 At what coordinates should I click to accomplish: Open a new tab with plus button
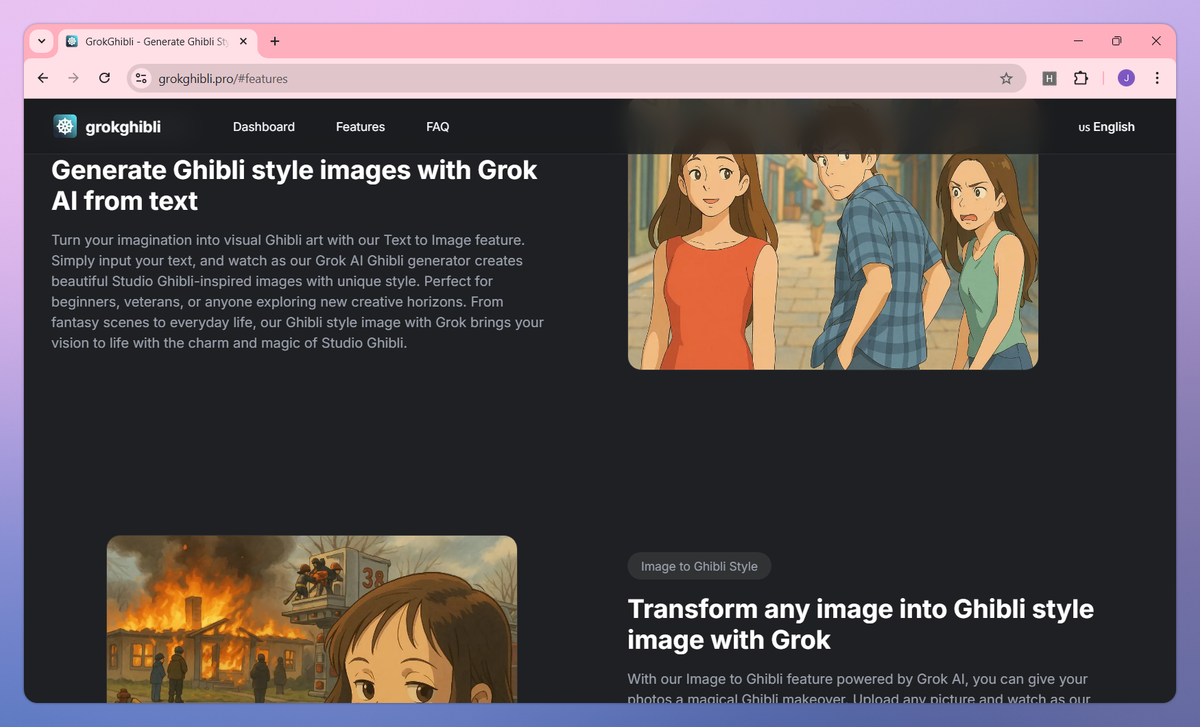275,41
